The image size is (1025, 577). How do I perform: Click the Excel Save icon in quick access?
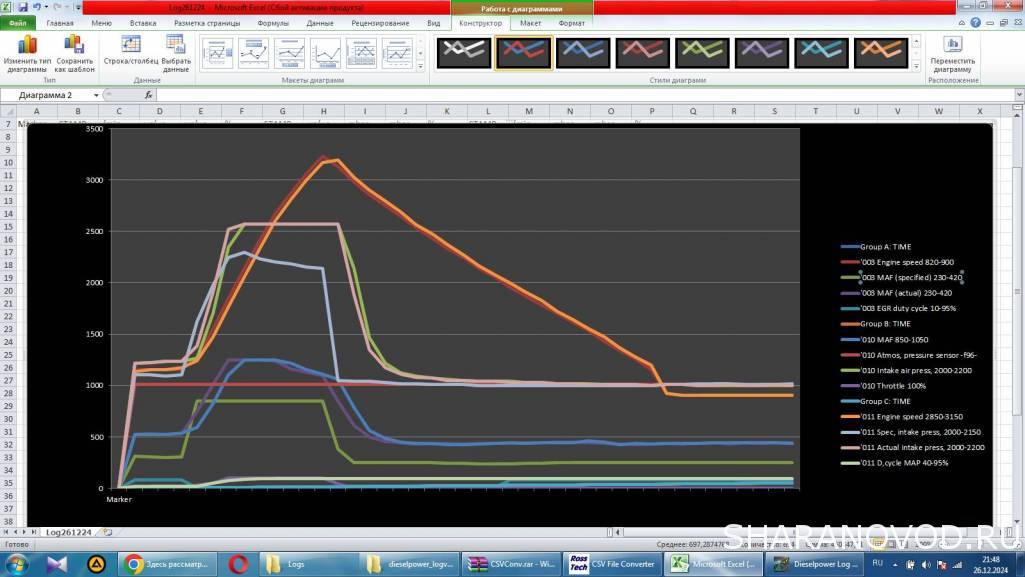tap(22, 7)
